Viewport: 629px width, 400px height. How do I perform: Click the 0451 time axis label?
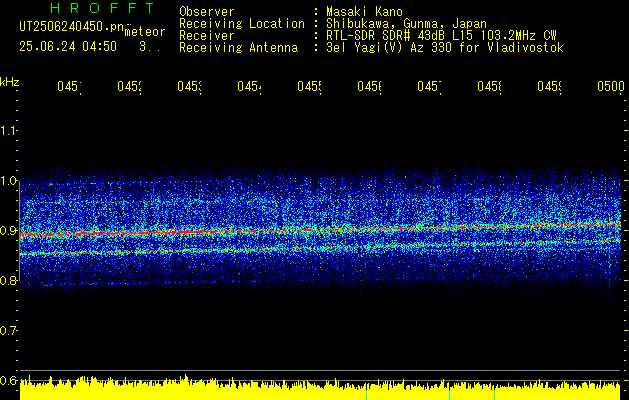pos(69,86)
